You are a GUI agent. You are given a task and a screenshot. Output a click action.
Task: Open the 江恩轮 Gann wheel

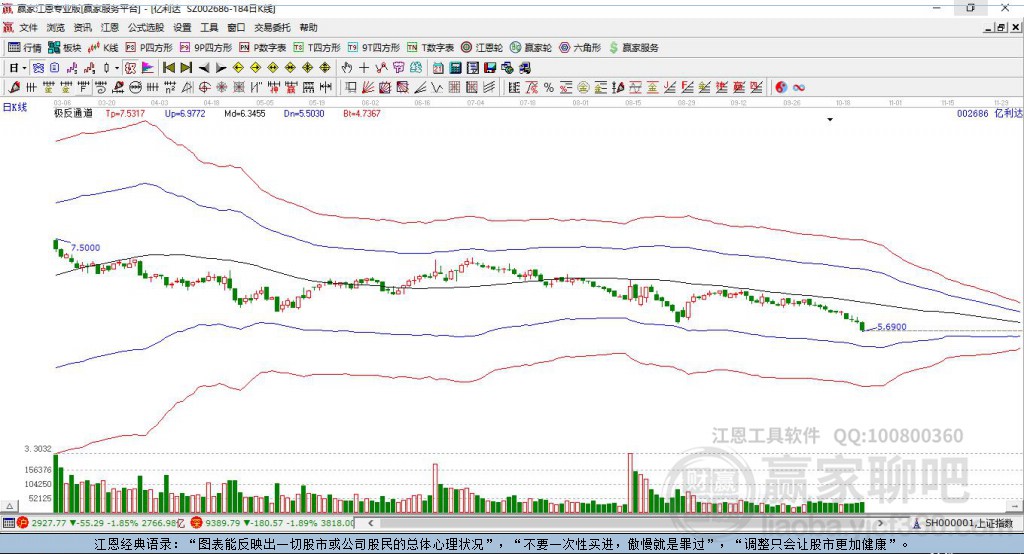(482, 48)
